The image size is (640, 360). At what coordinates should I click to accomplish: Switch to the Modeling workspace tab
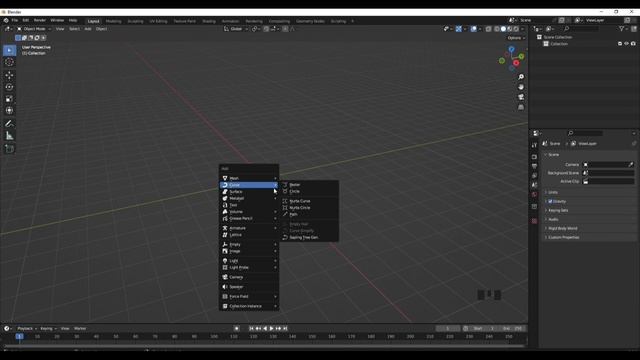113,21
